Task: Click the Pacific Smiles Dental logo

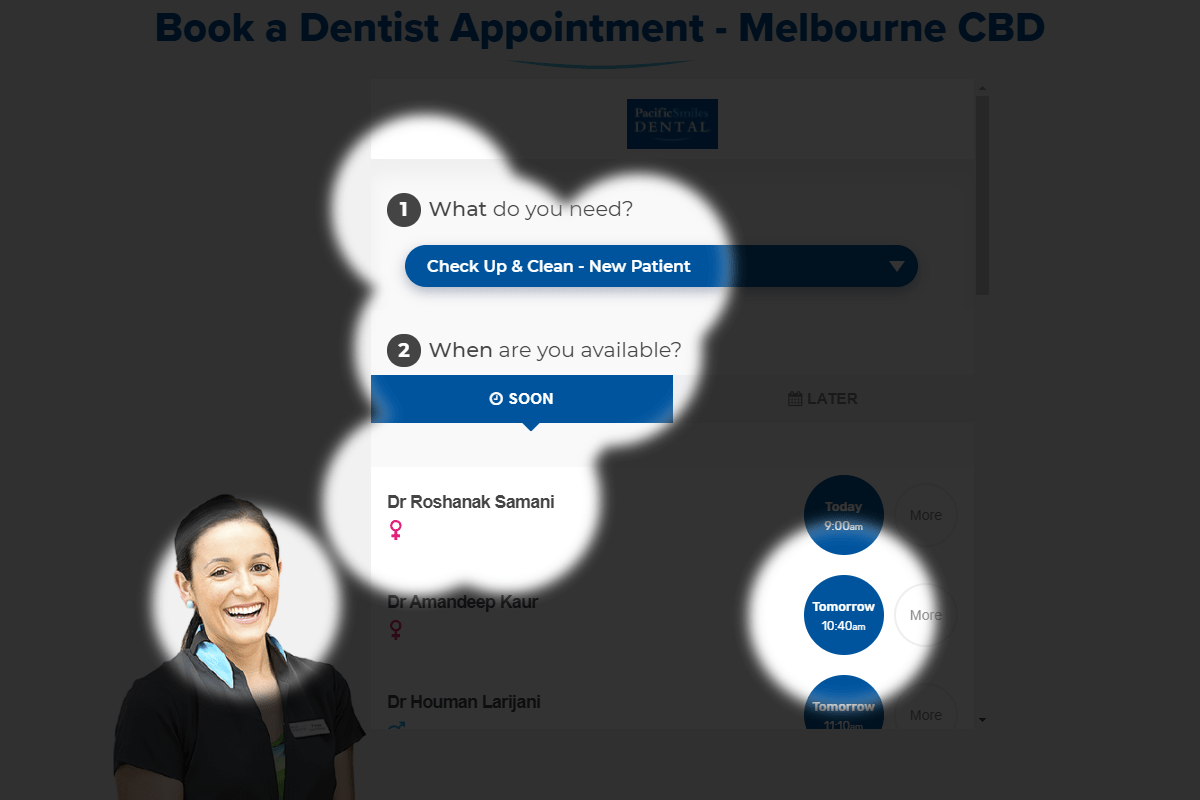Action: (672, 124)
